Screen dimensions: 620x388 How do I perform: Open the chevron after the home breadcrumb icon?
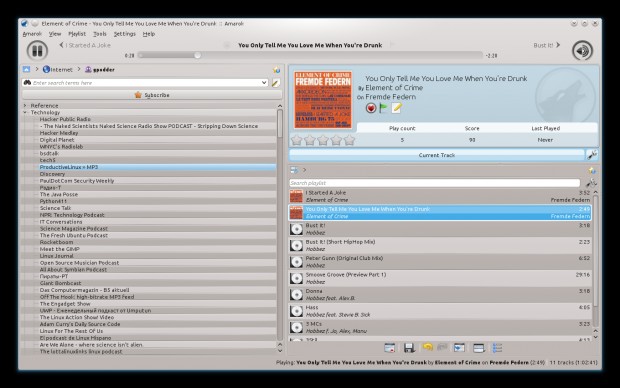click(36, 69)
